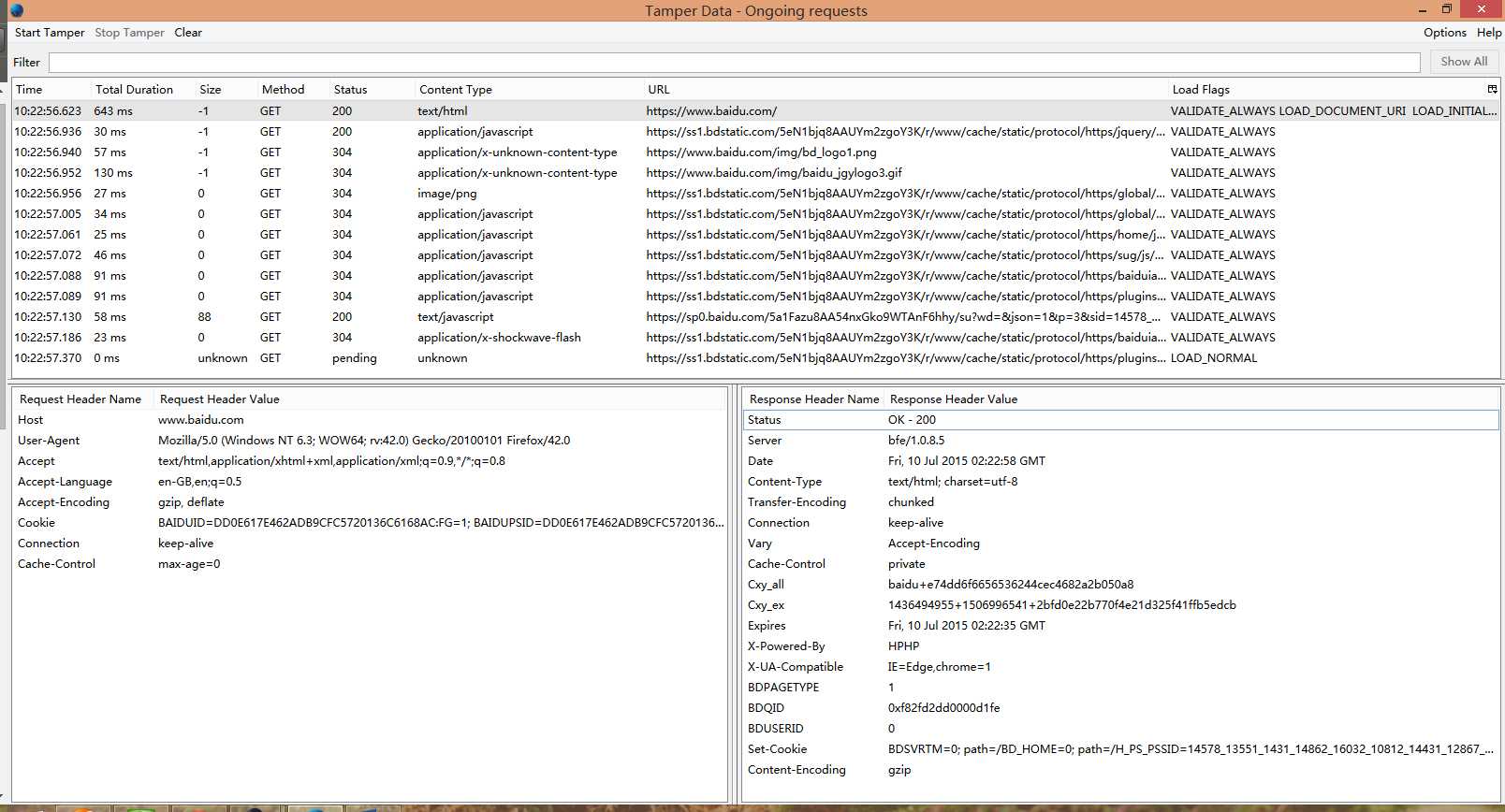Sort by the URL column header
Viewport: 1505px width, 812px height.
pyautogui.click(x=906, y=90)
